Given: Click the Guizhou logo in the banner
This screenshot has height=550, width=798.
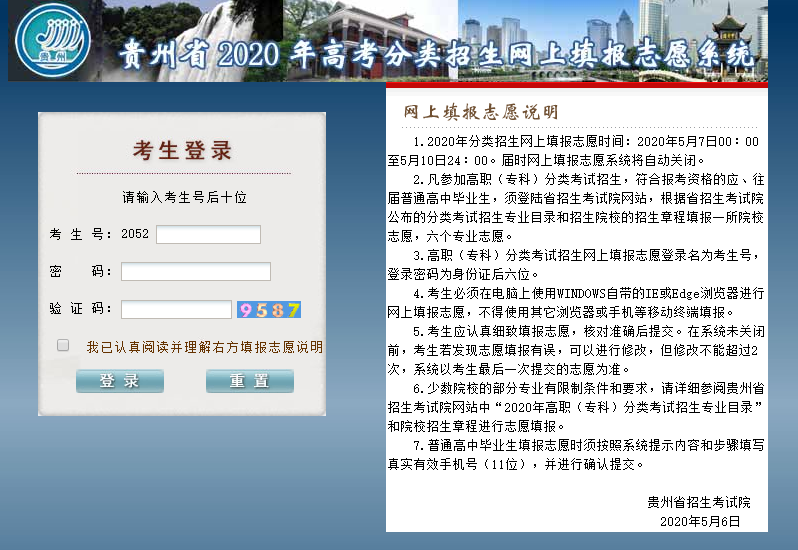Looking at the screenshot, I should 53,40.
